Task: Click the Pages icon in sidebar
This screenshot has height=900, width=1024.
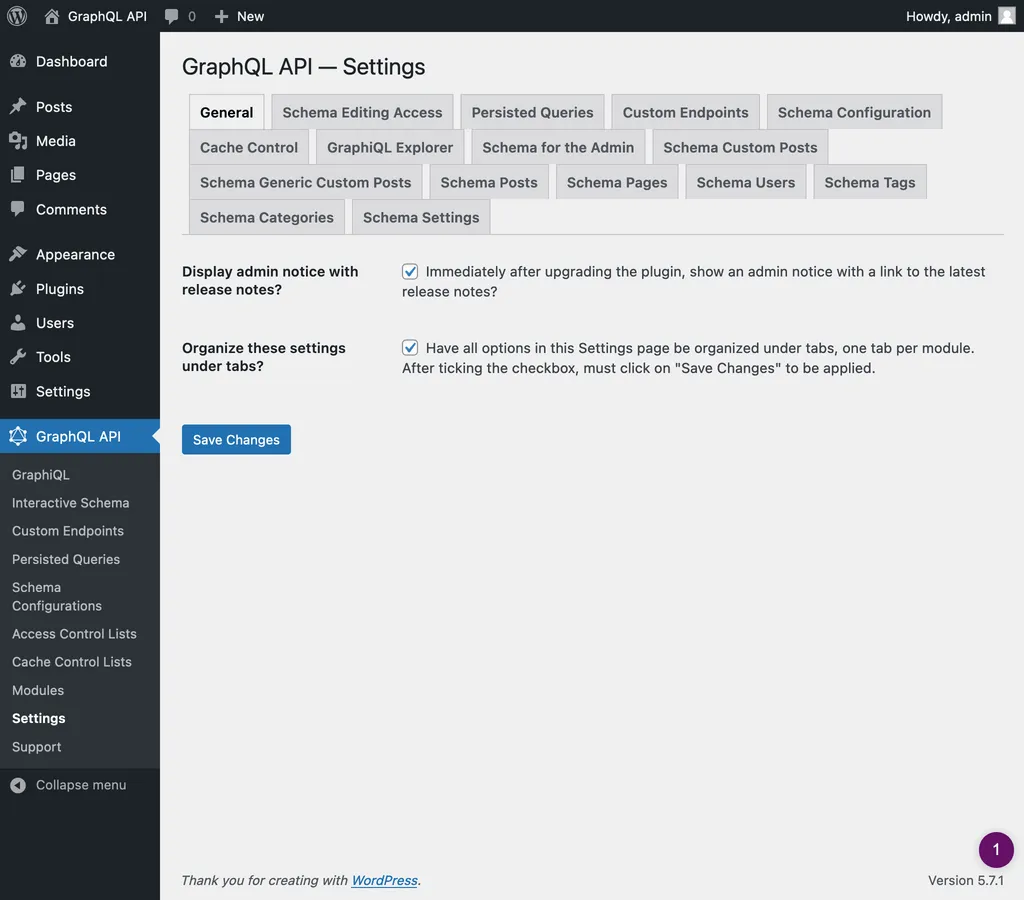Action: (18, 175)
